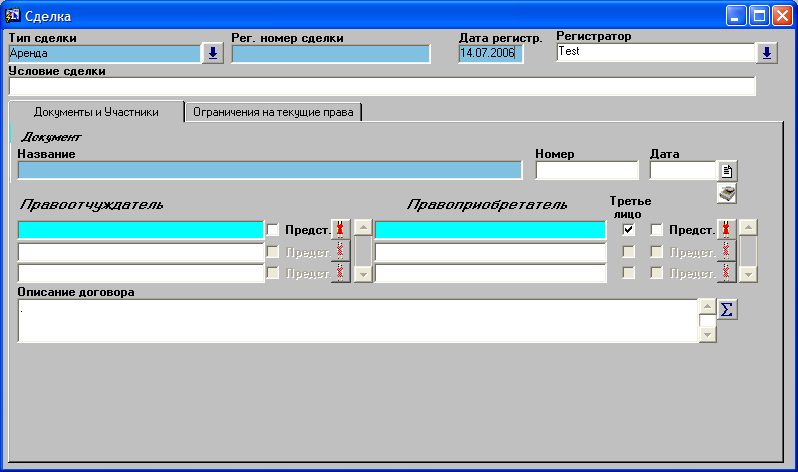The image size is (798, 472).
Task: Click Описание договора scroll down arrow
Action: pyautogui.click(x=707, y=335)
